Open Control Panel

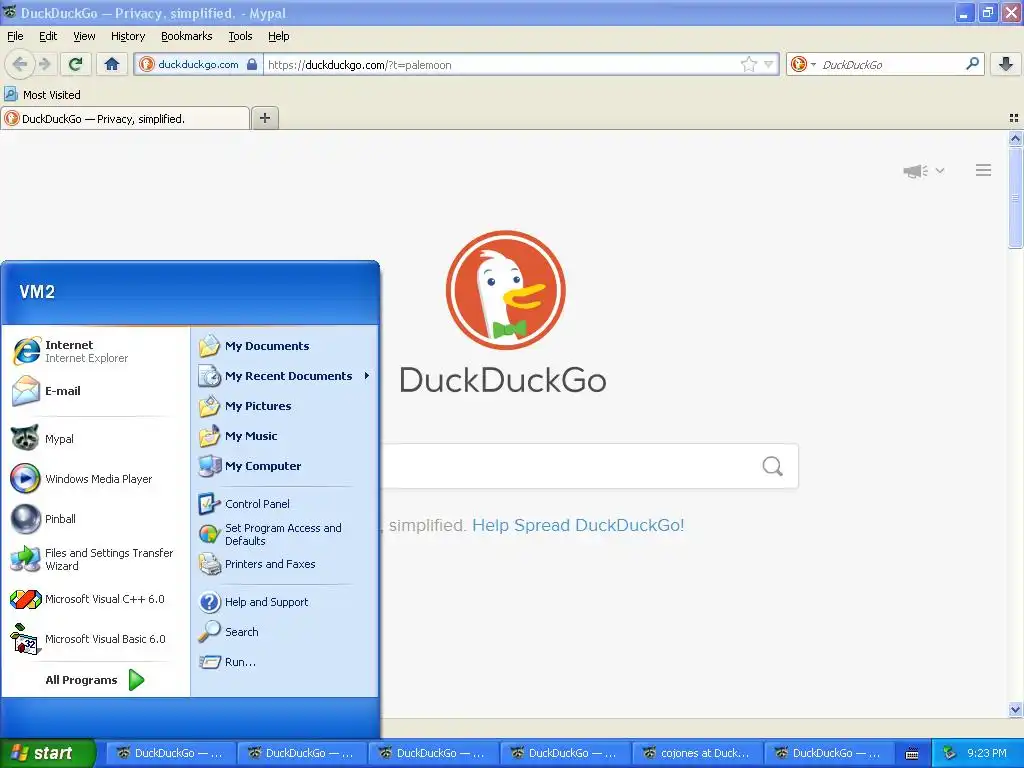coord(284,504)
